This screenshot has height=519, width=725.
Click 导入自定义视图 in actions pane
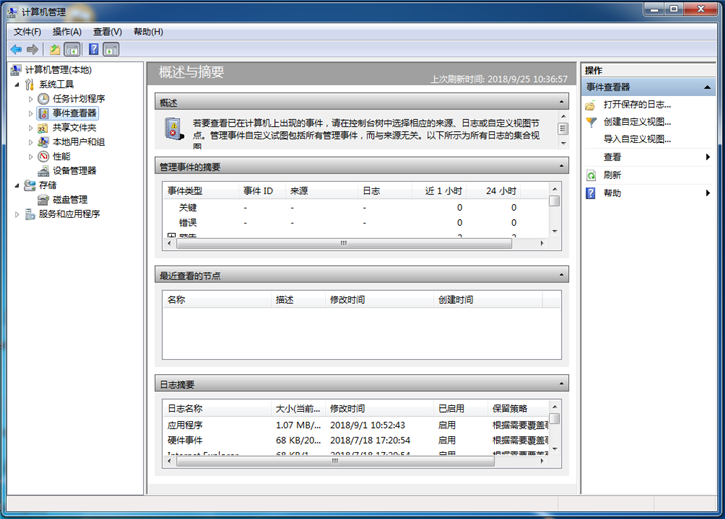click(637, 139)
